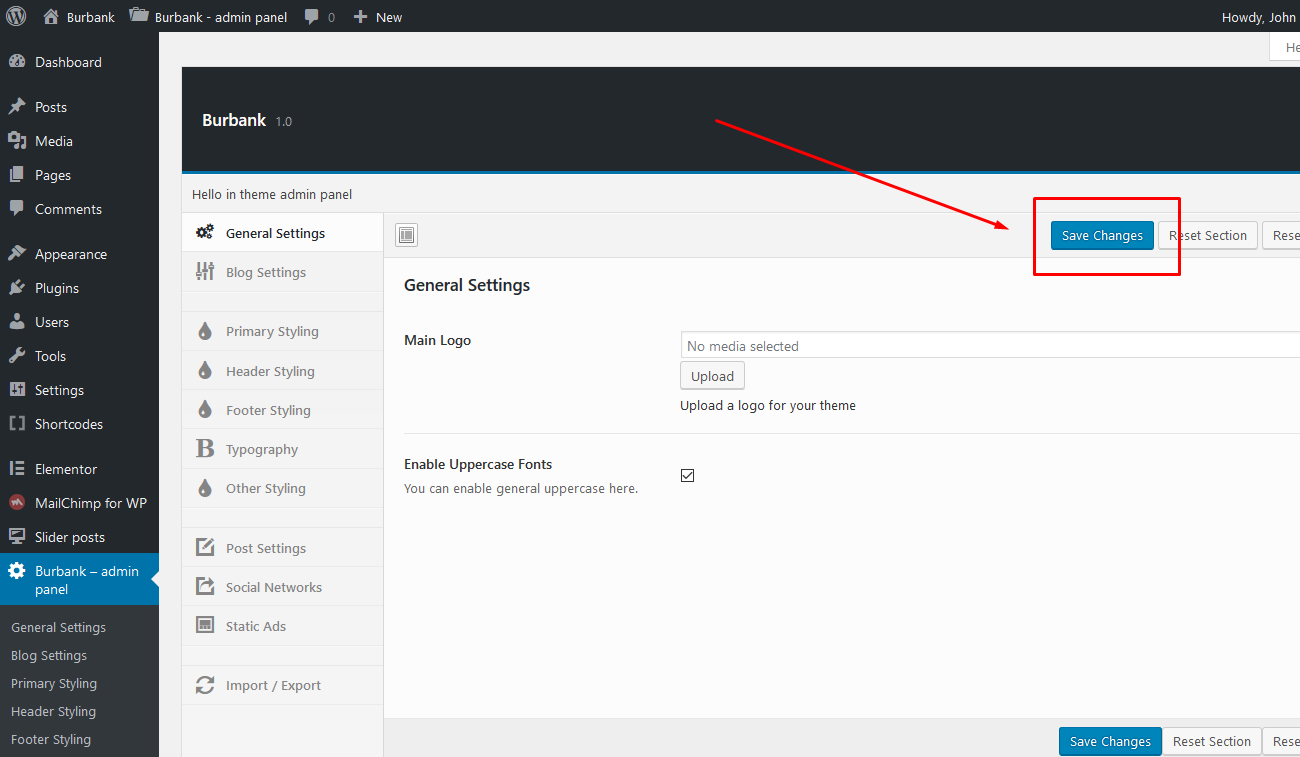Screen dimensions: 1300x757
Task: Open Import / Export section
Action: (x=273, y=685)
